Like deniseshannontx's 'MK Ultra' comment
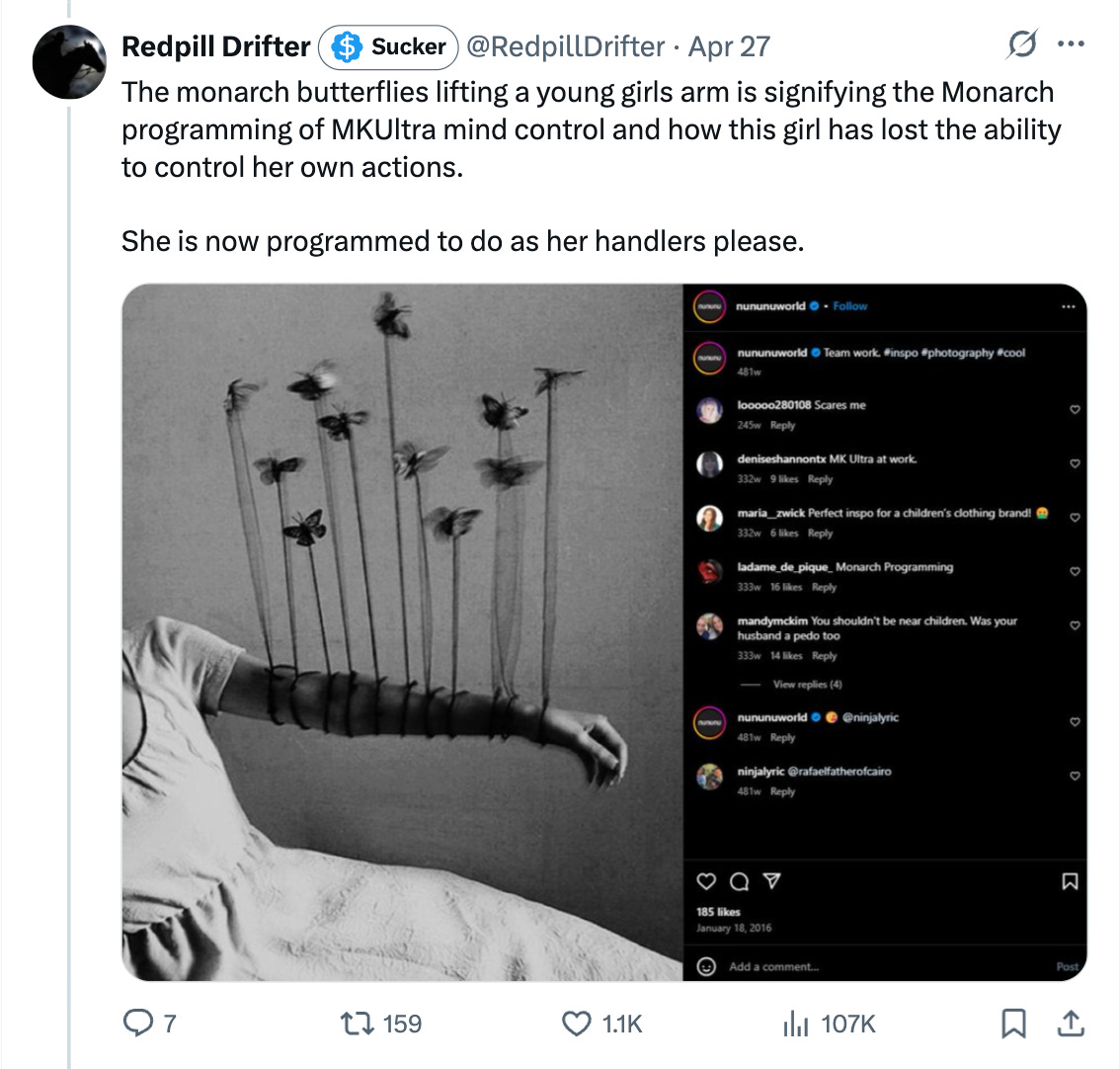The image size is (1120, 1069). pyautogui.click(x=1075, y=461)
